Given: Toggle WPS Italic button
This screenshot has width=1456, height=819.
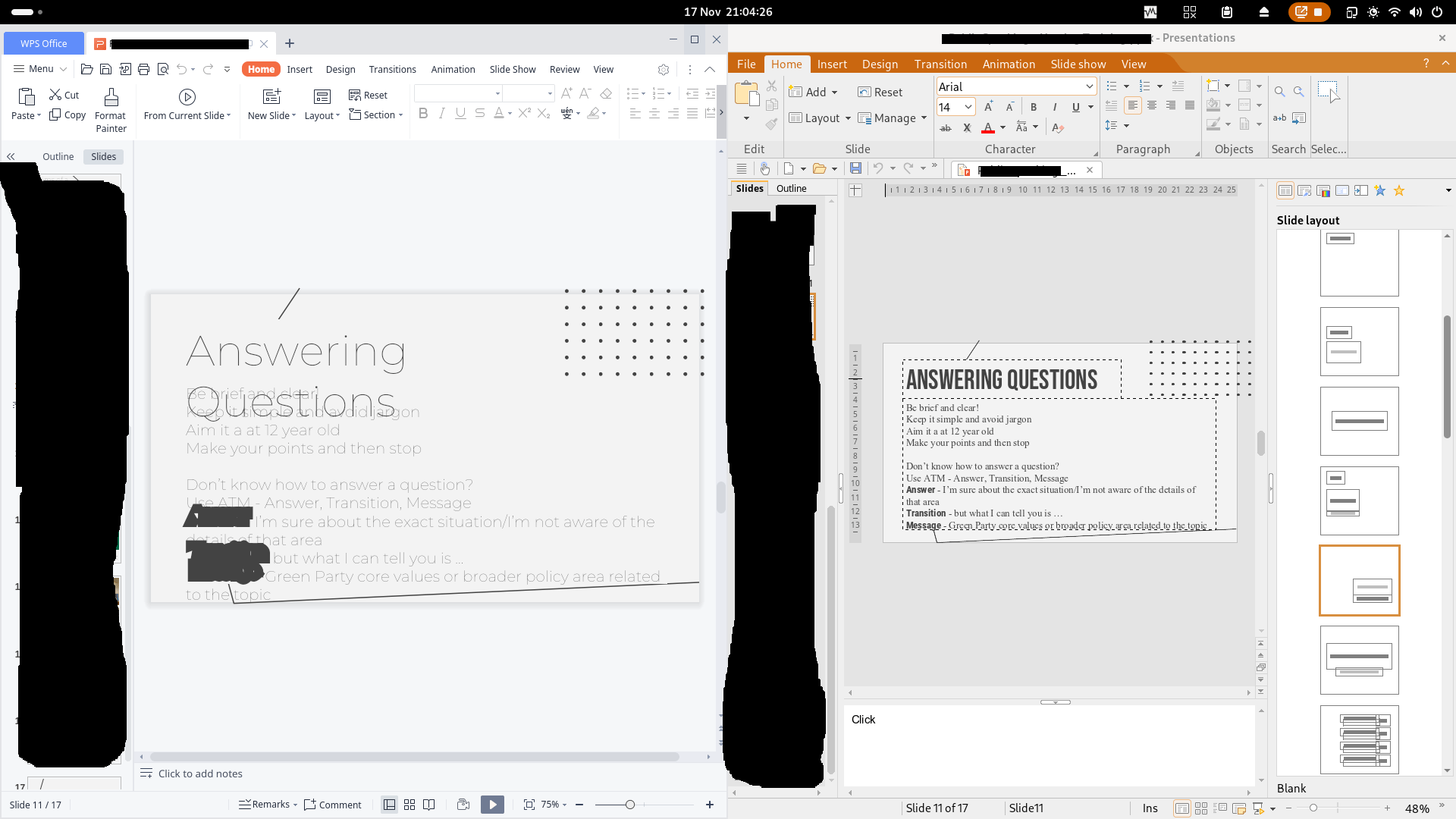Looking at the screenshot, I should (x=442, y=113).
